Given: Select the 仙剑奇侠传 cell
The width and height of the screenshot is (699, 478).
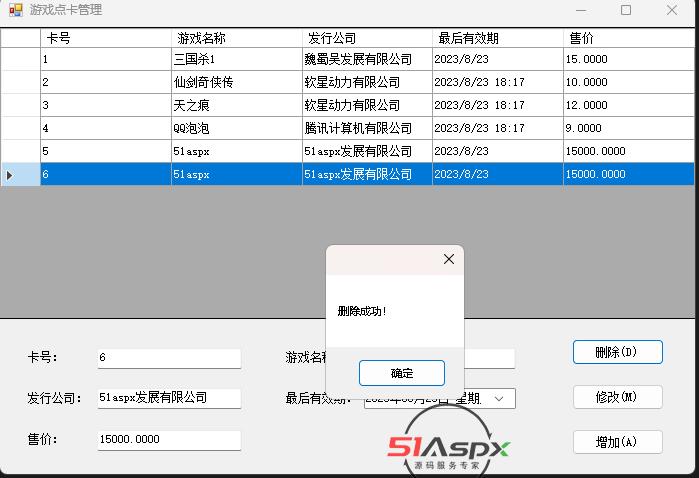Looking at the screenshot, I should 237,82.
